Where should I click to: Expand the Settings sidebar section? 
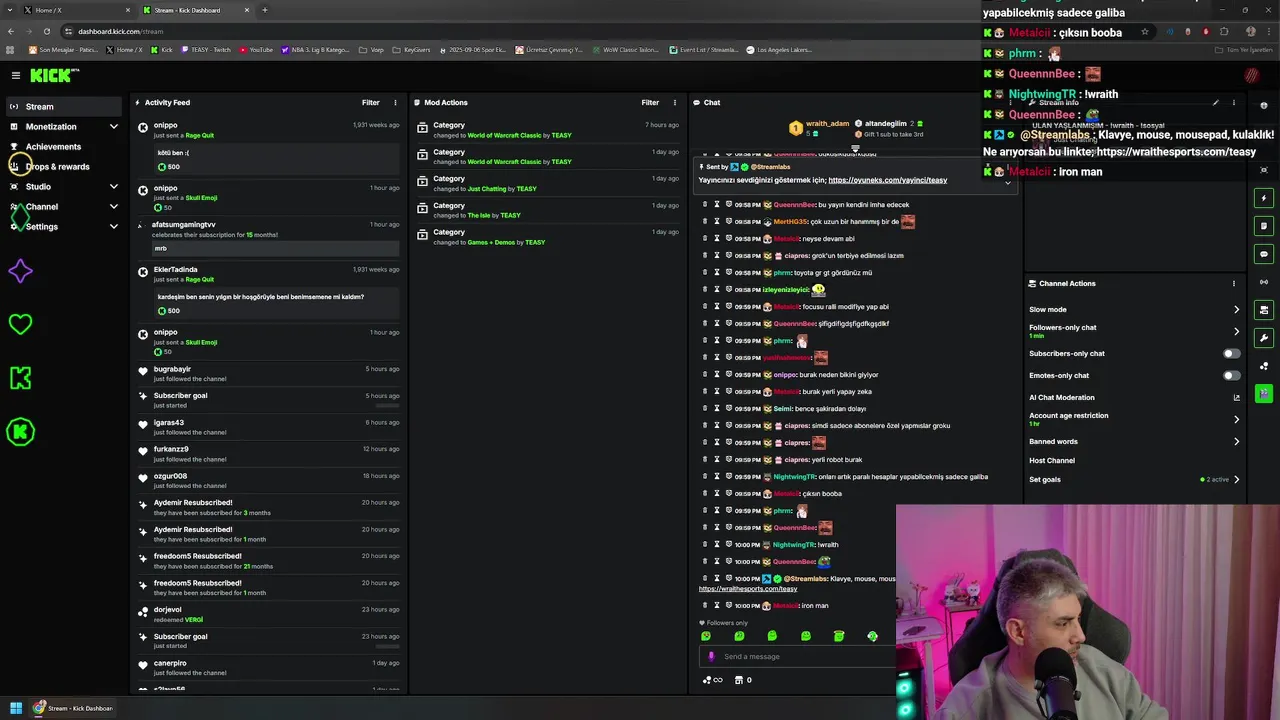tap(113, 227)
